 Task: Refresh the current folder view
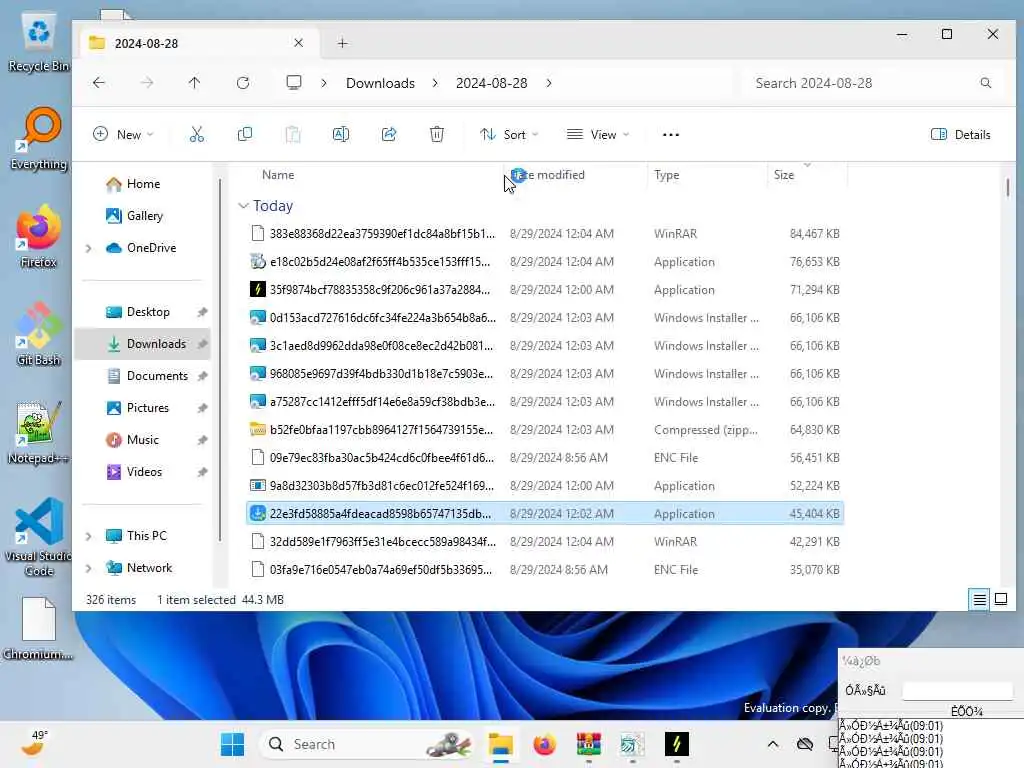click(243, 83)
